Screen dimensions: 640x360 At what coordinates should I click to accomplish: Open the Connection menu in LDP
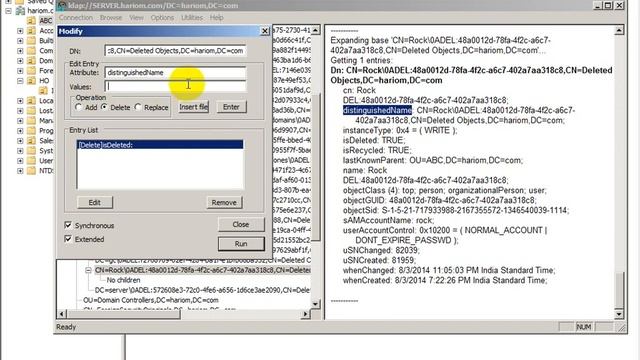[76, 18]
